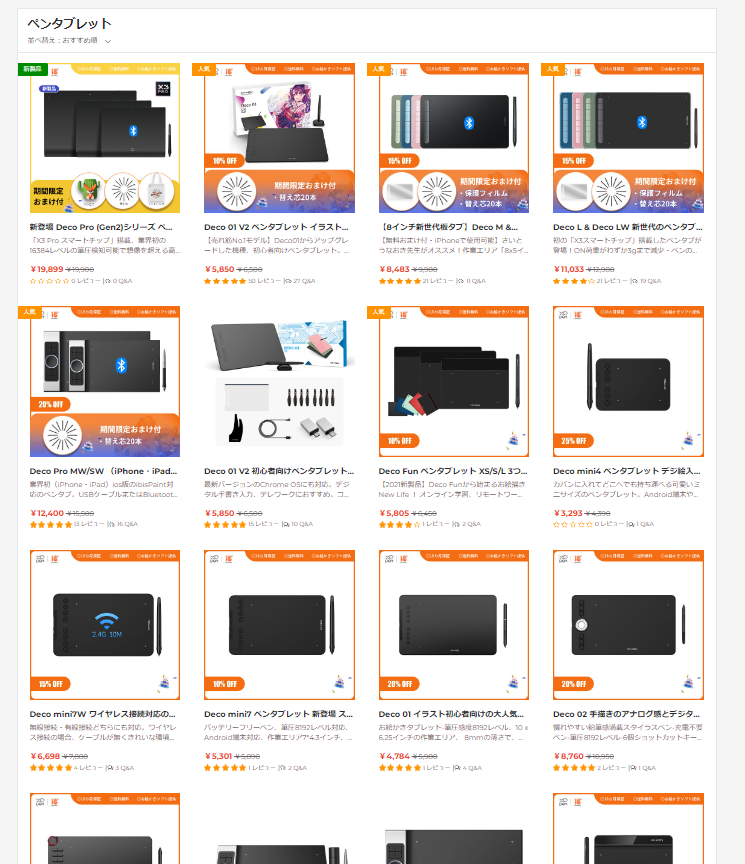This screenshot has height=864, width=745.
Task: Click the 20% OFF badge on Deco 01
Action: point(400,684)
